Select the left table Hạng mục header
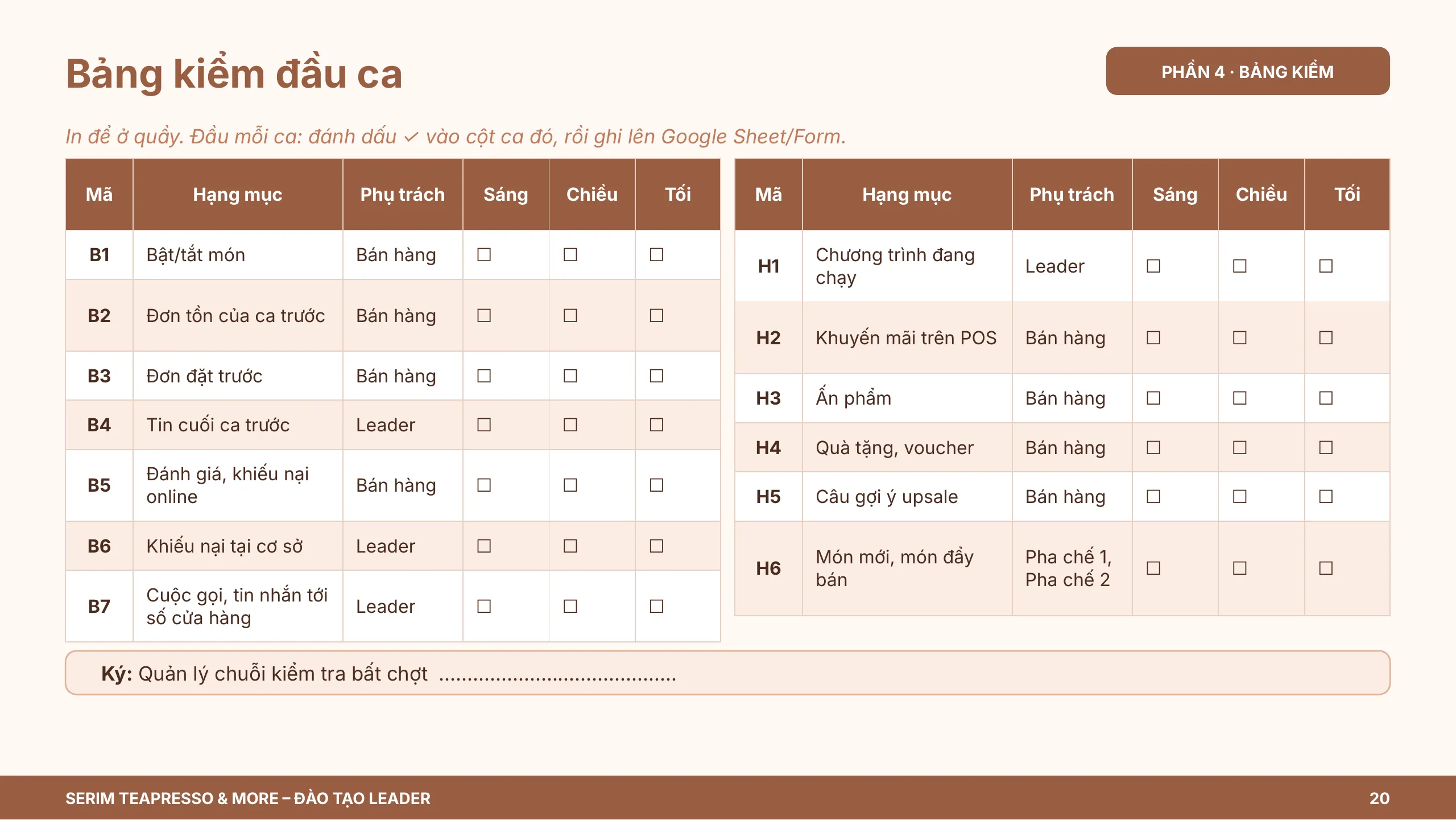 pos(238,195)
